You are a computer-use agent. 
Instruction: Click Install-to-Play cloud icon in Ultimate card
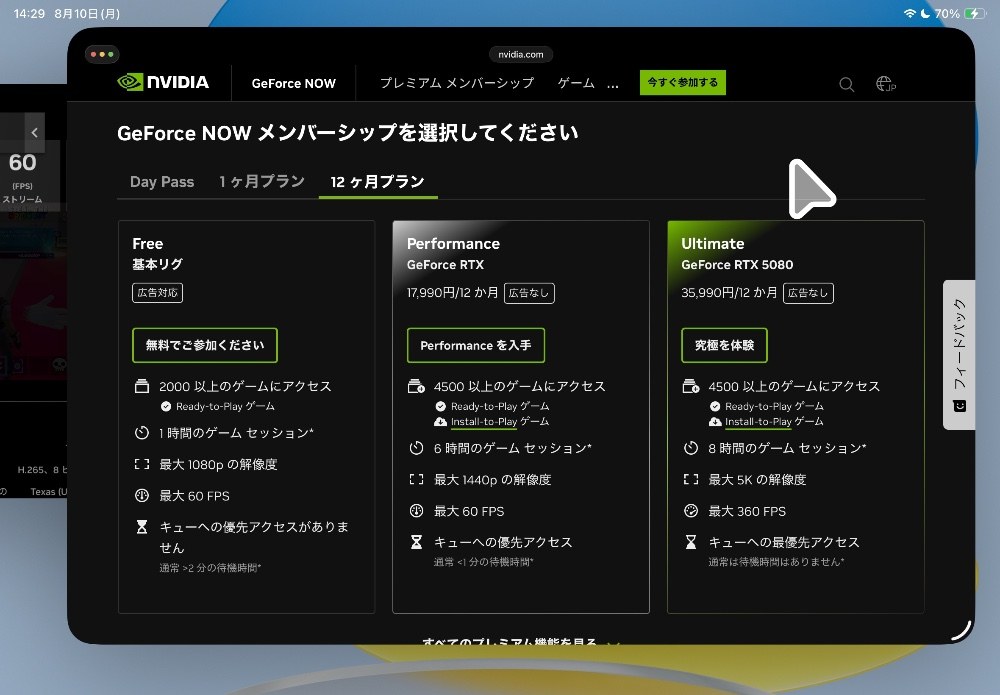(715, 421)
